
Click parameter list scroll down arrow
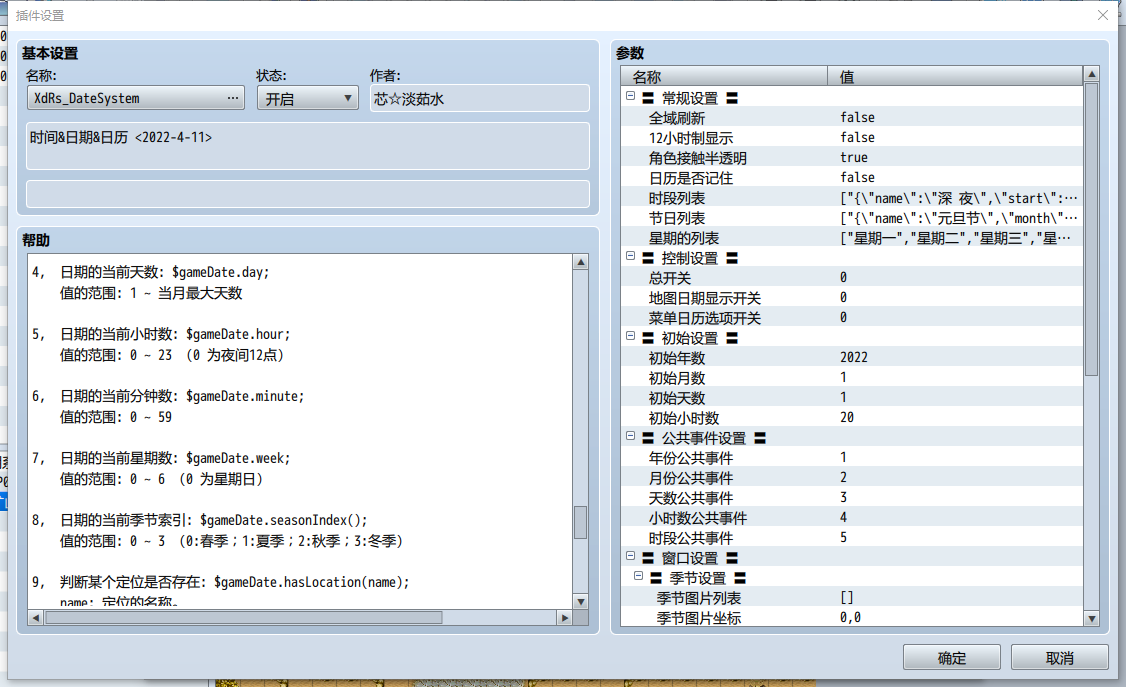tap(1092, 619)
